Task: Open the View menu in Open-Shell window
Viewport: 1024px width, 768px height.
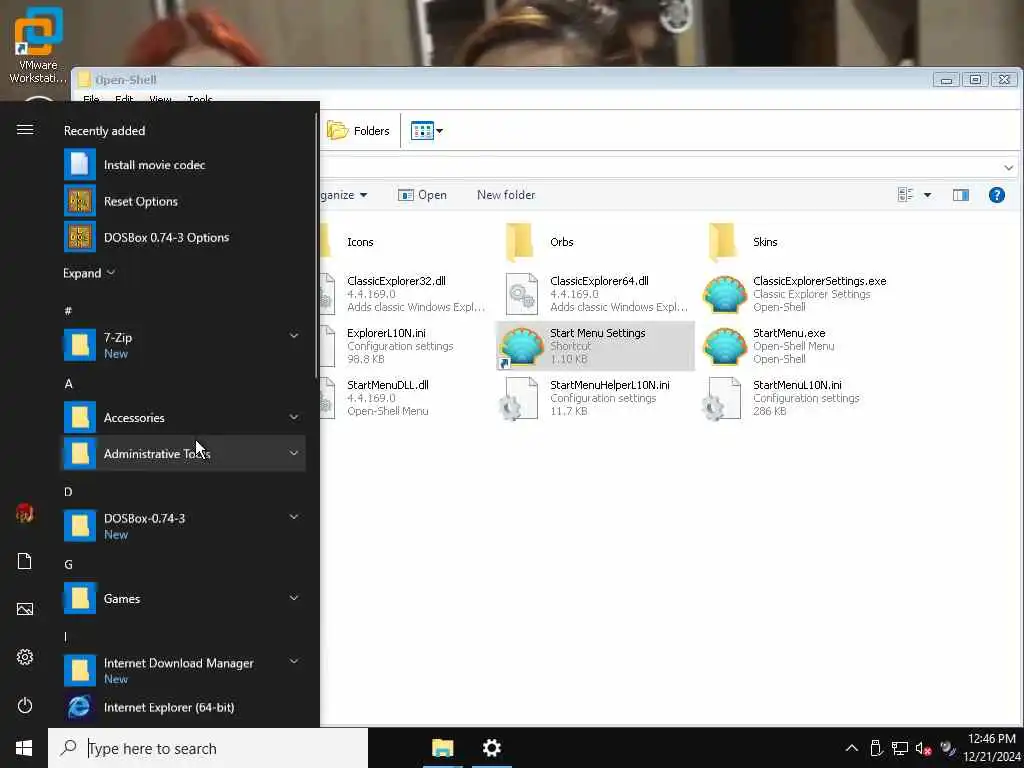Action: (160, 99)
